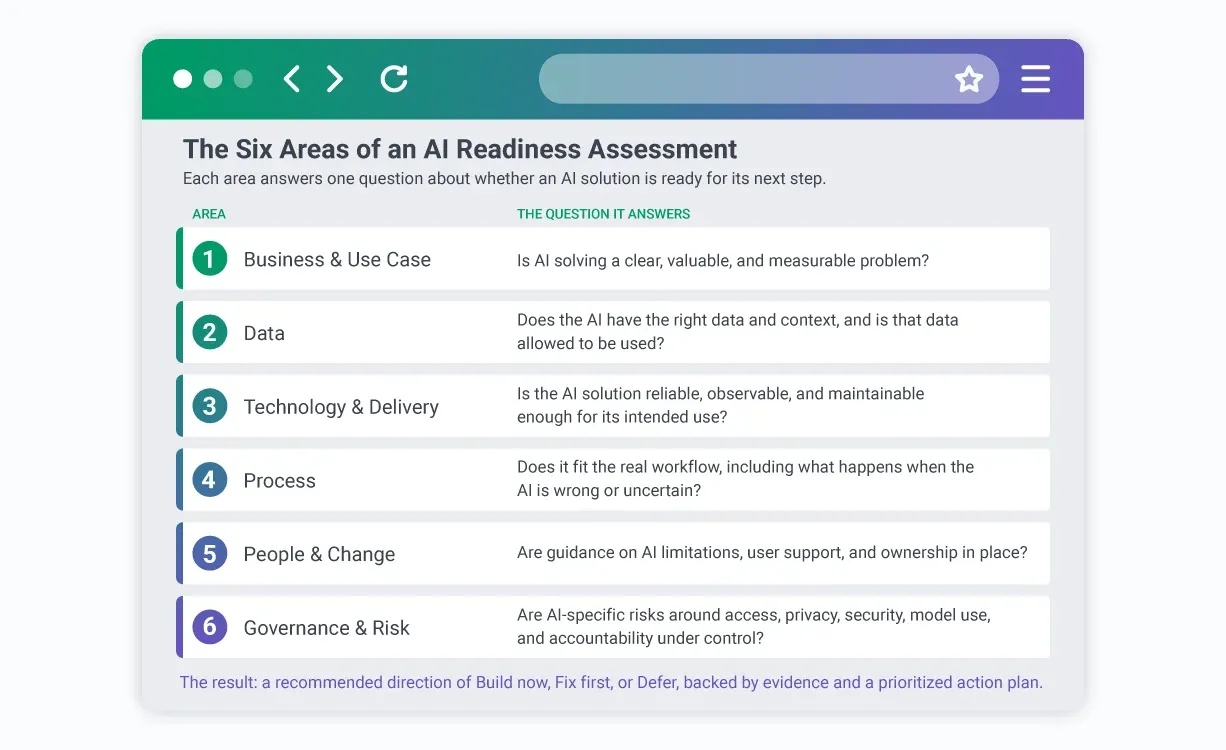
Task: Click THE QUESTION IT ANSWERS header
Action: coord(603,214)
